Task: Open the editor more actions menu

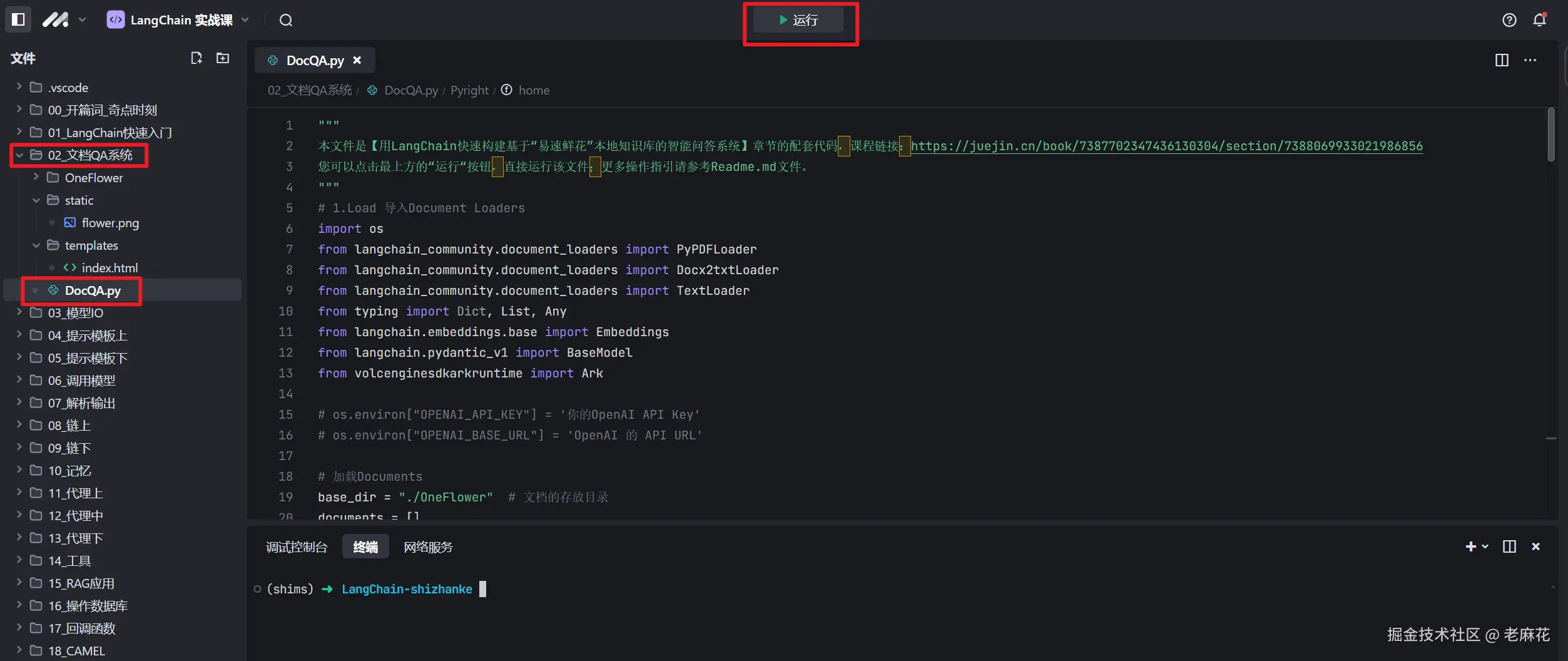Action: tap(1530, 60)
